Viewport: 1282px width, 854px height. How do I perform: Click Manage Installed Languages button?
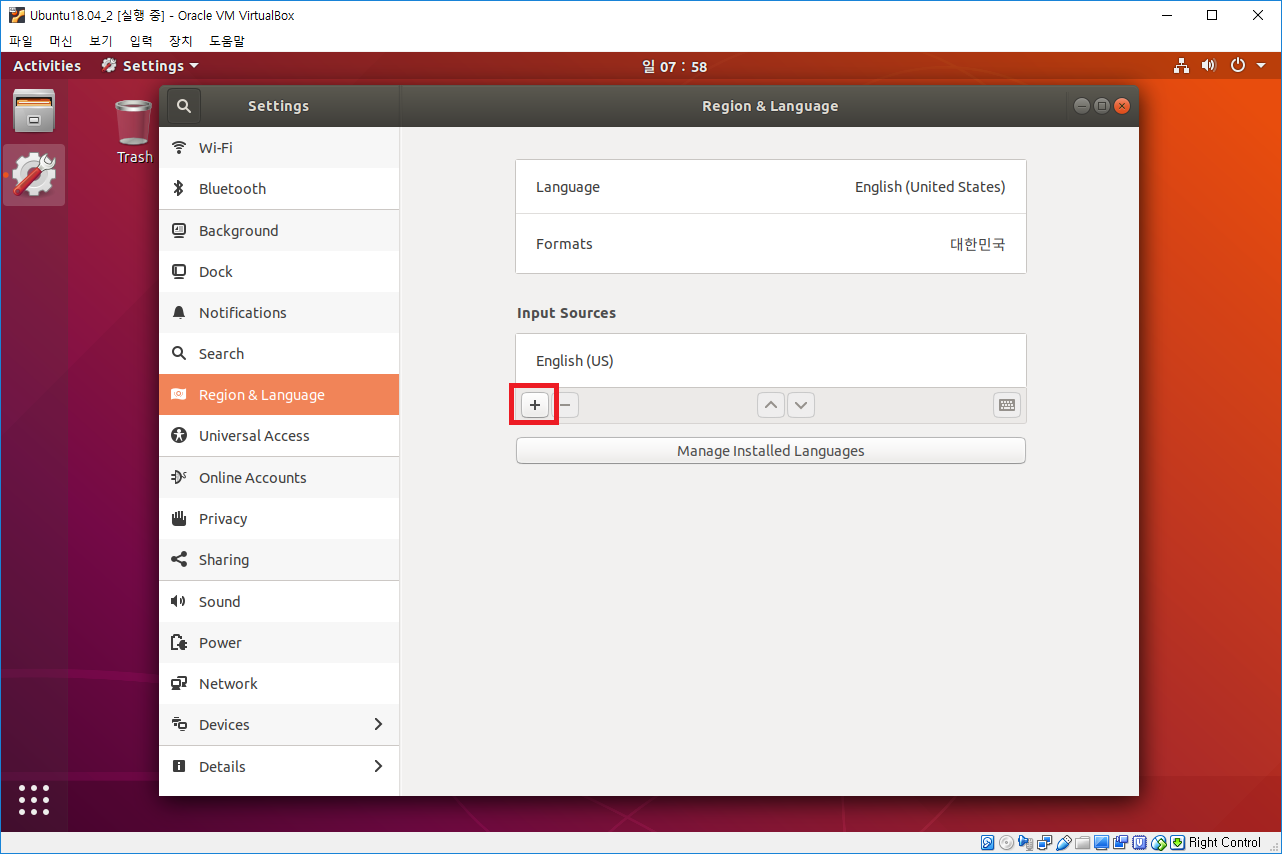coord(771,451)
